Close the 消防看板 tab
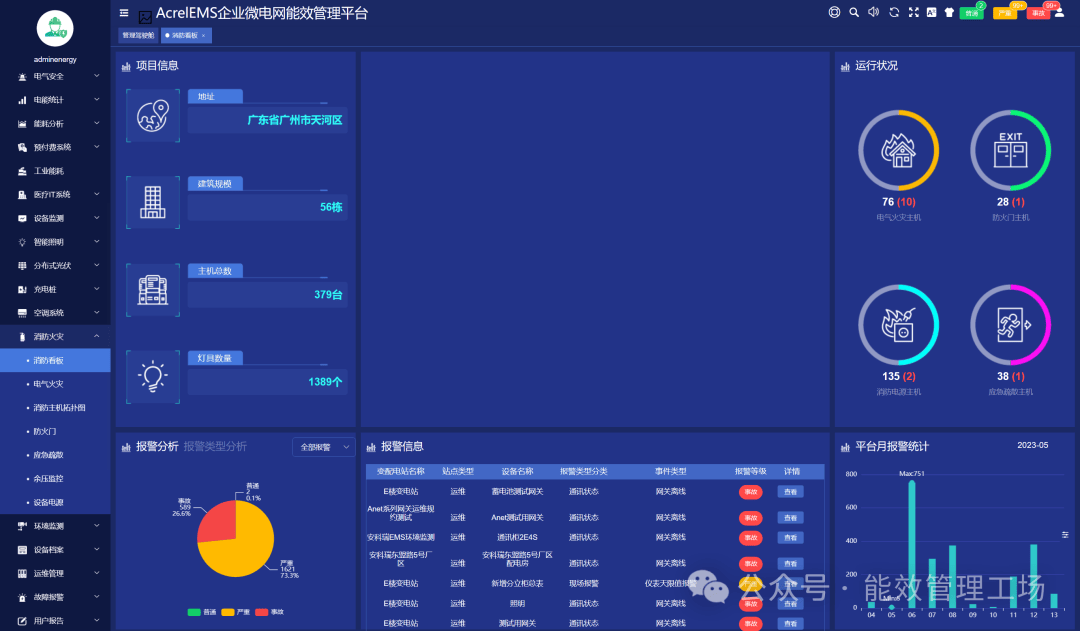The height and width of the screenshot is (631, 1080). 204,36
